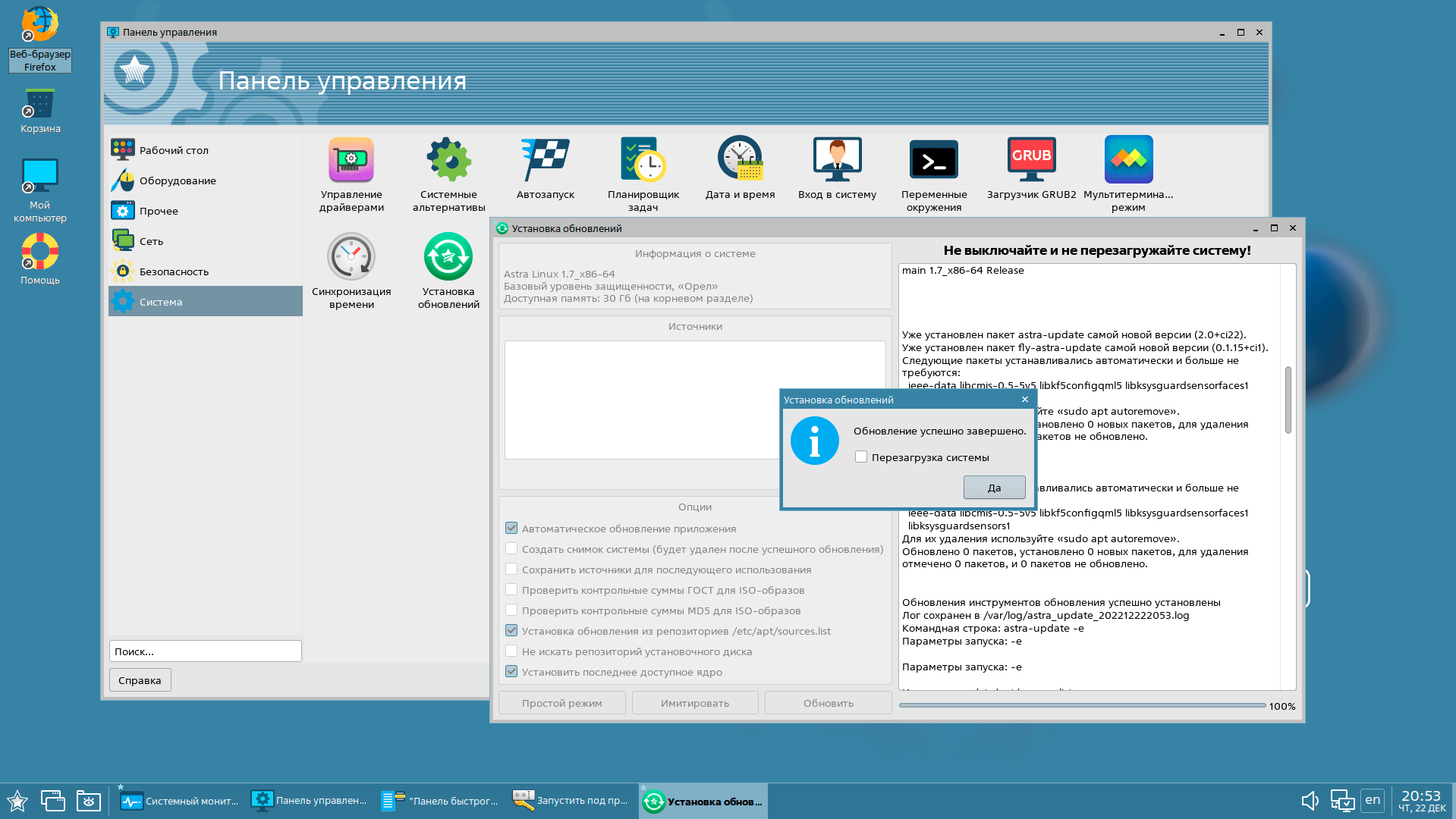Open Синхронизация времени module
The width and height of the screenshot is (1456, 819).
tap(351, 271)
